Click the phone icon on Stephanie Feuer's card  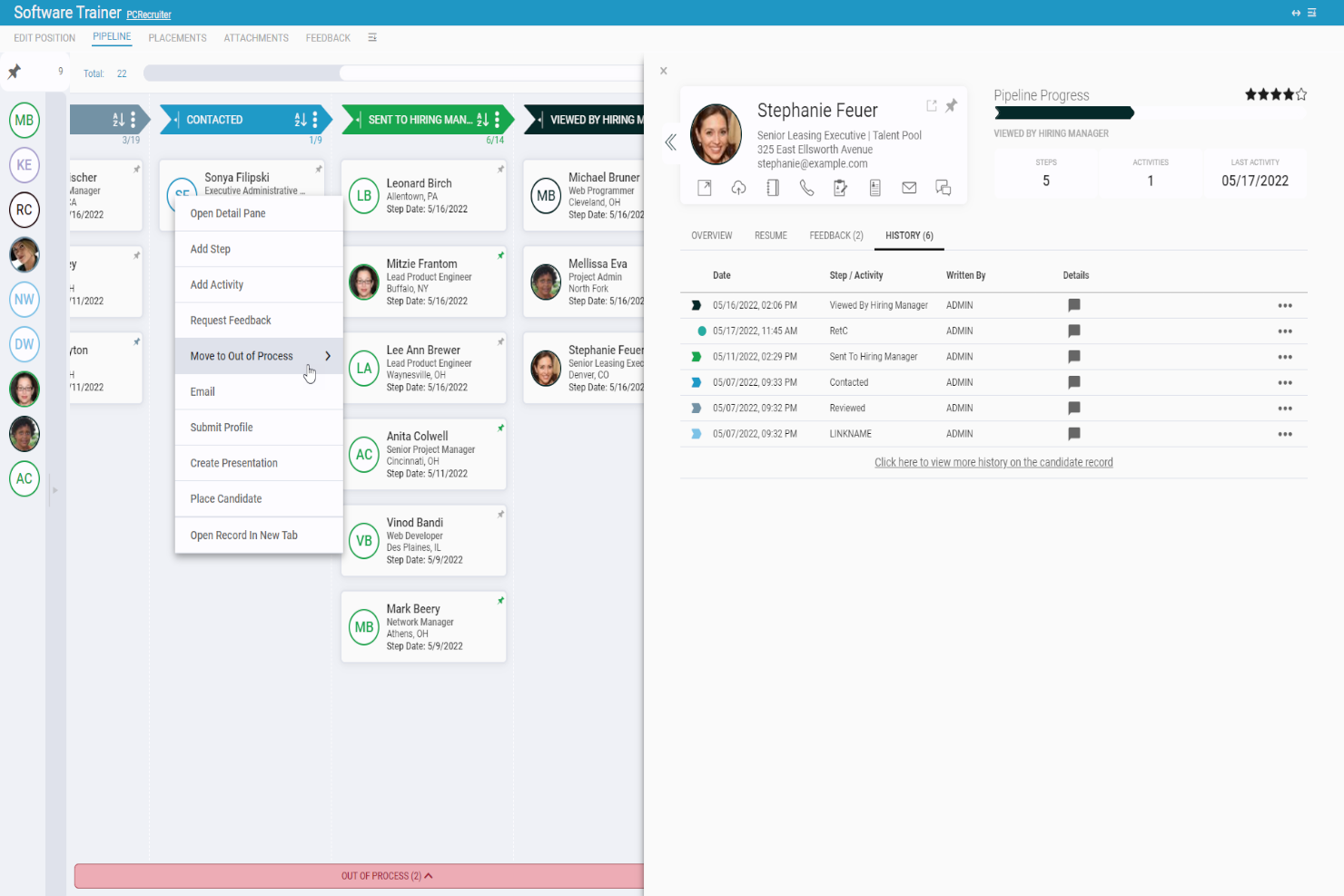(x=806, y=188)
